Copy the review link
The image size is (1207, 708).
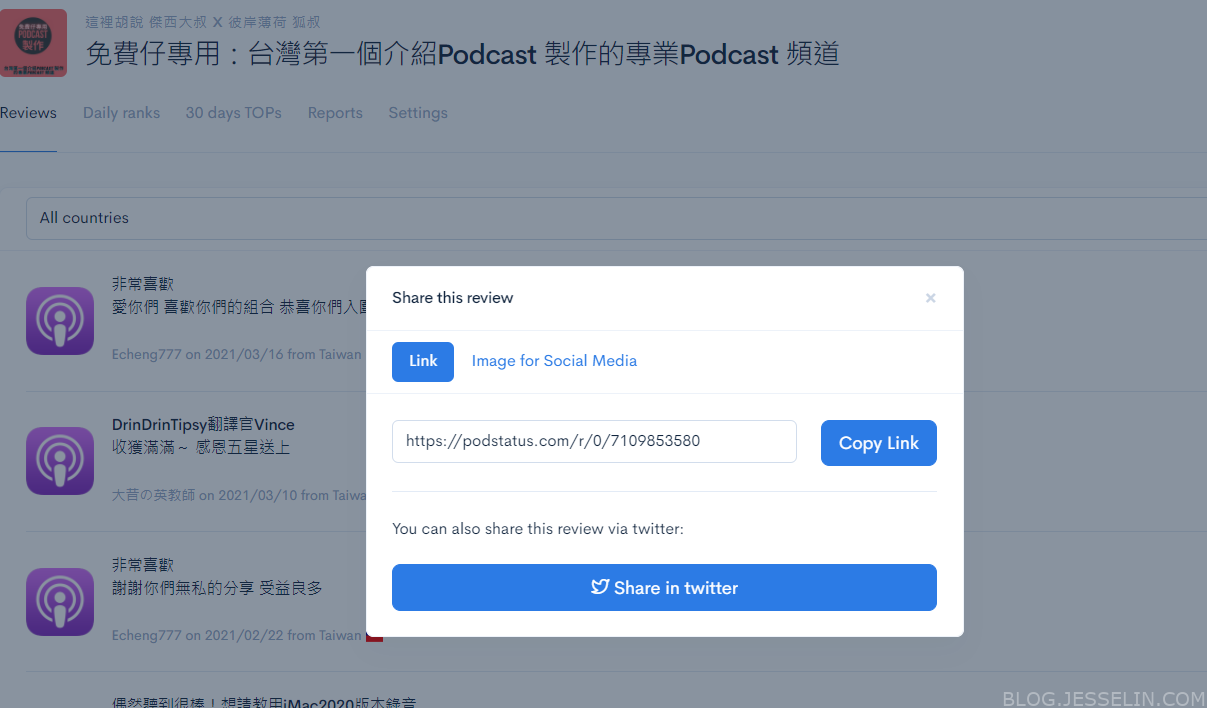pyautogui.click(x=879, y=443)
